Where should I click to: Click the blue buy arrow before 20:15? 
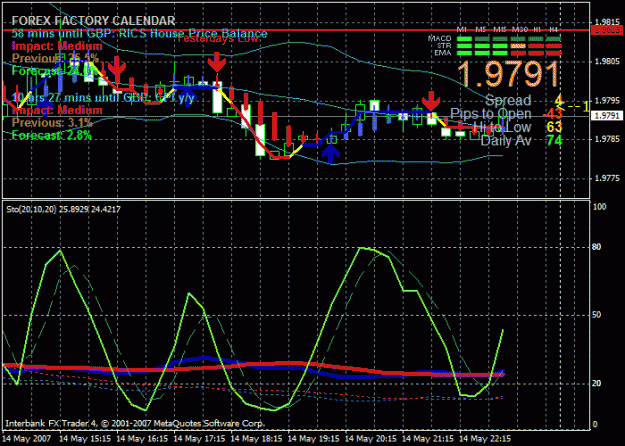click(x=331, y=153)
